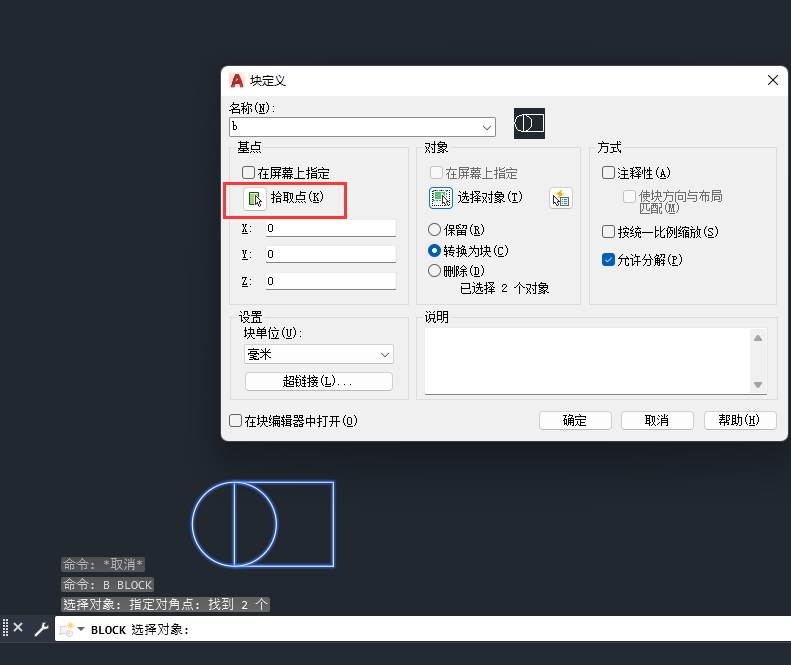Screen dimensions: 791x665
Task: Open the Quick Select icon
Action: tap(560, 198)
